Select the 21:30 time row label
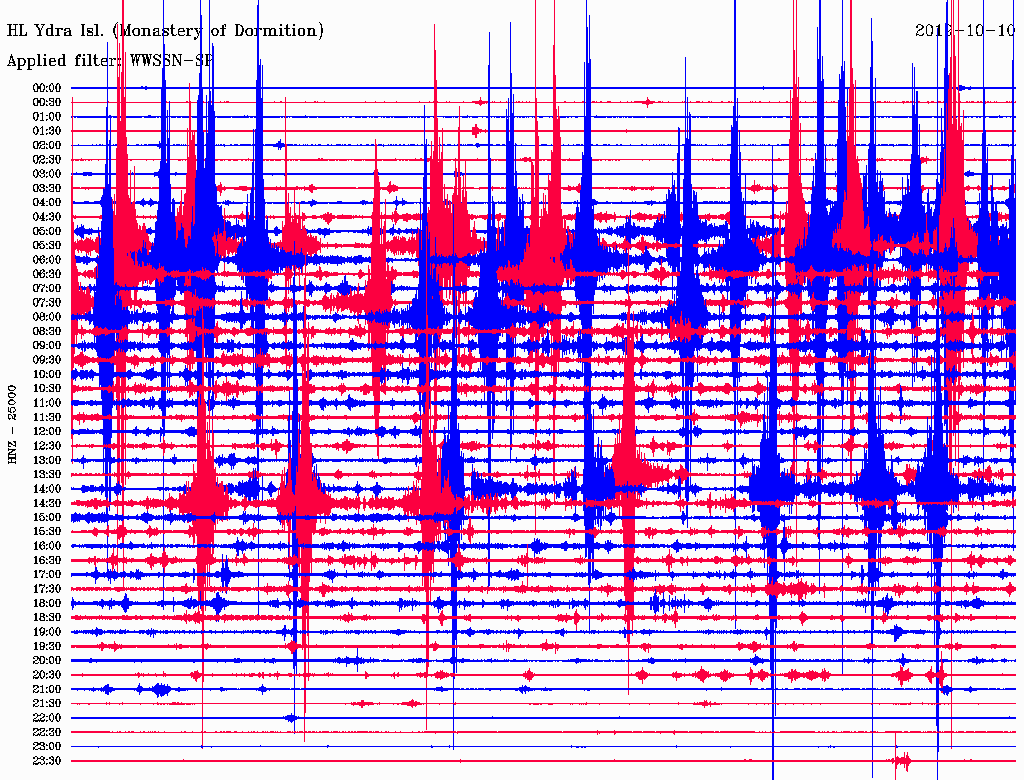Image resolution: width=1024 pixels, height=780 pixels. pos(47,704)
